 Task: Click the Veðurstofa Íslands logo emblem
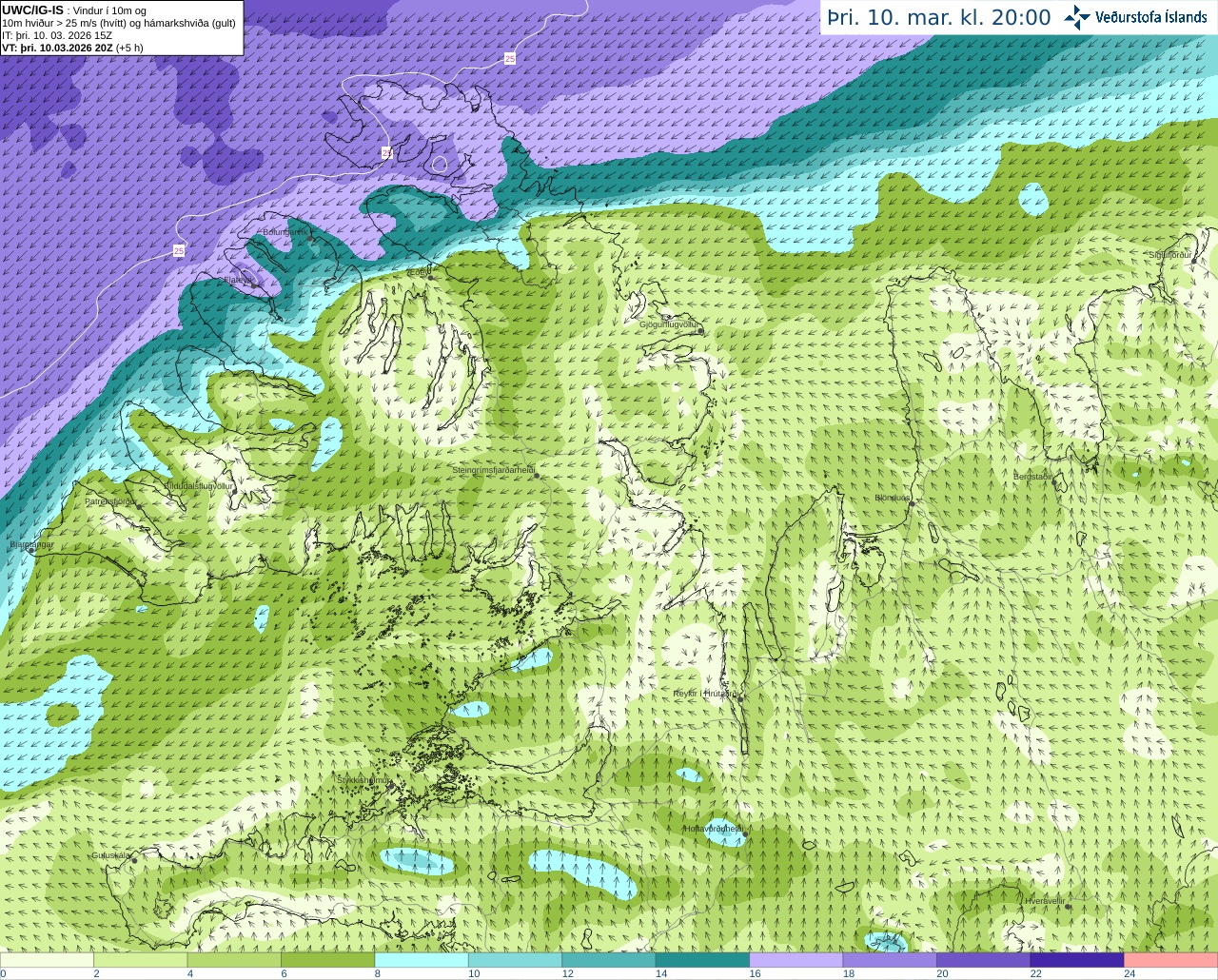pyautogui.click(x=1077, y=17)
